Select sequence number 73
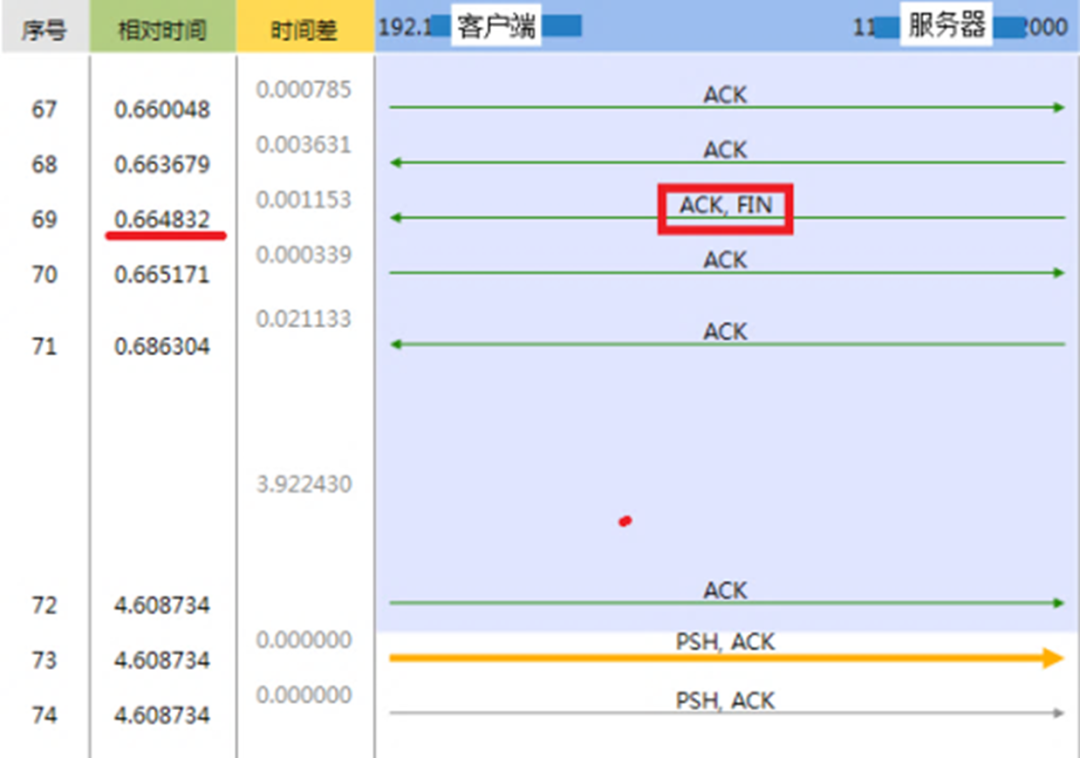The width and height of the screenshot is (1080, 758). 44,660
